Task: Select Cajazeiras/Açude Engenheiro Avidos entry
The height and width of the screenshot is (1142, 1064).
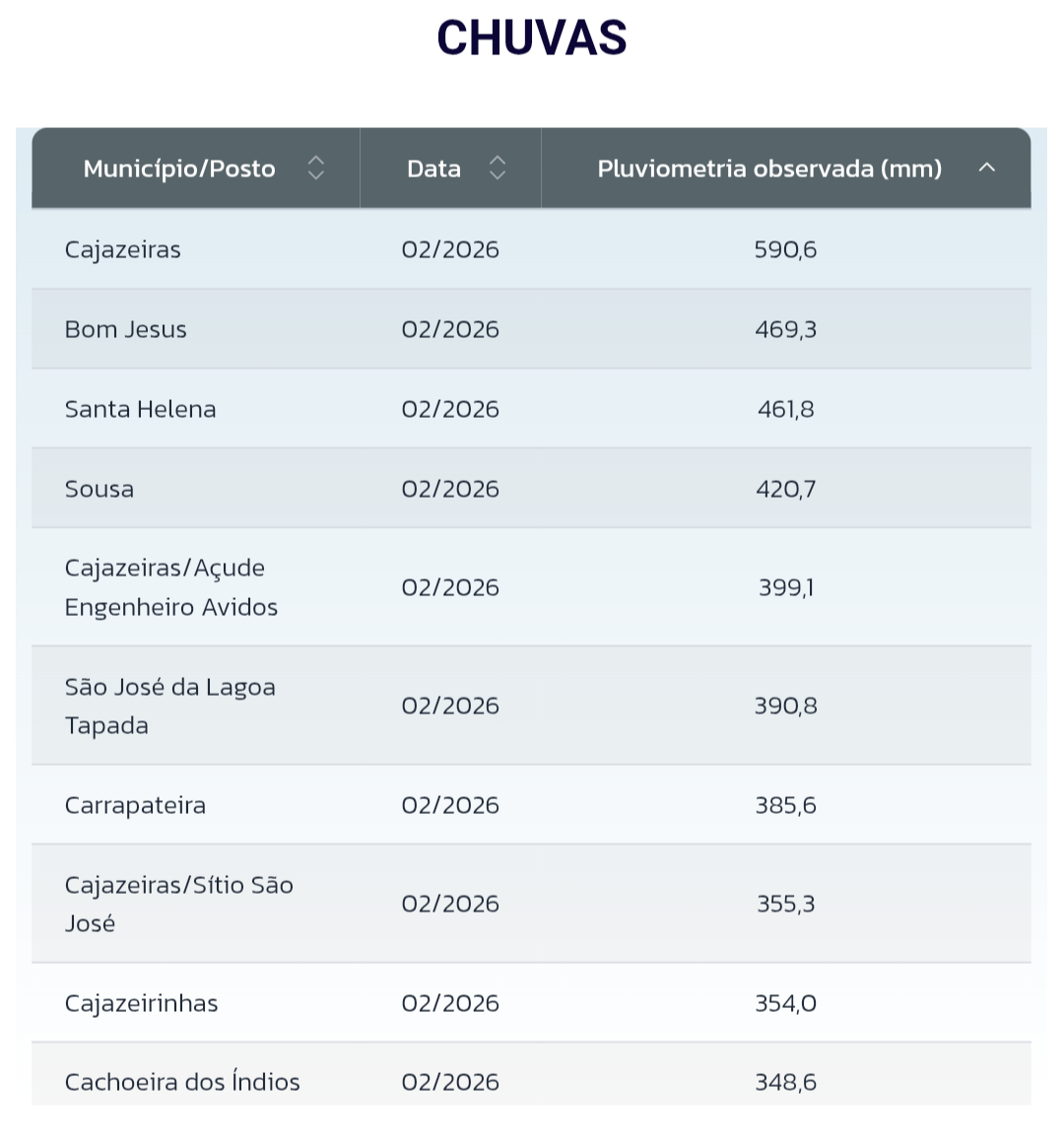Action: tap(171, 587)
